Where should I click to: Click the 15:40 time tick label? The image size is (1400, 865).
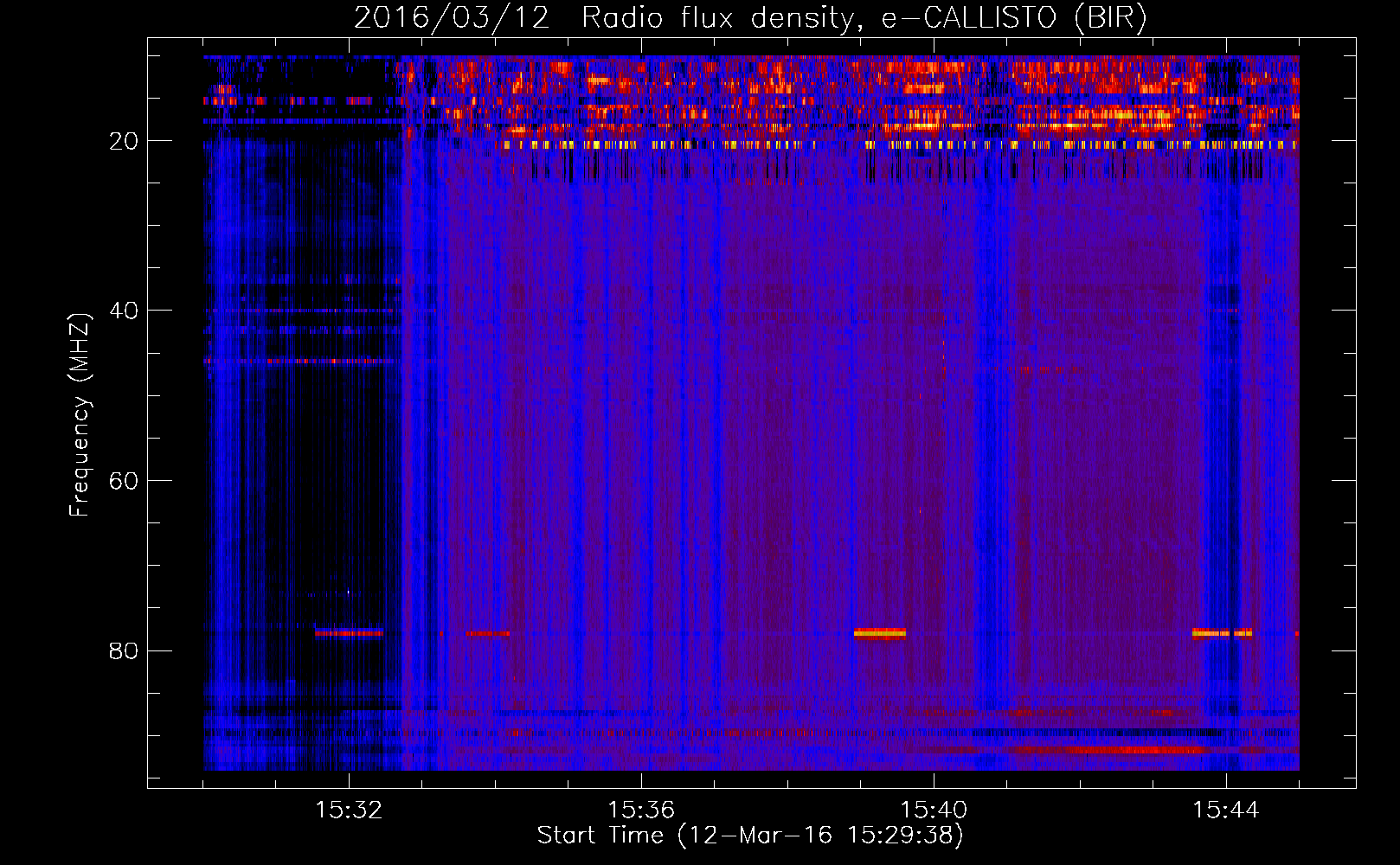coord(934,810)
